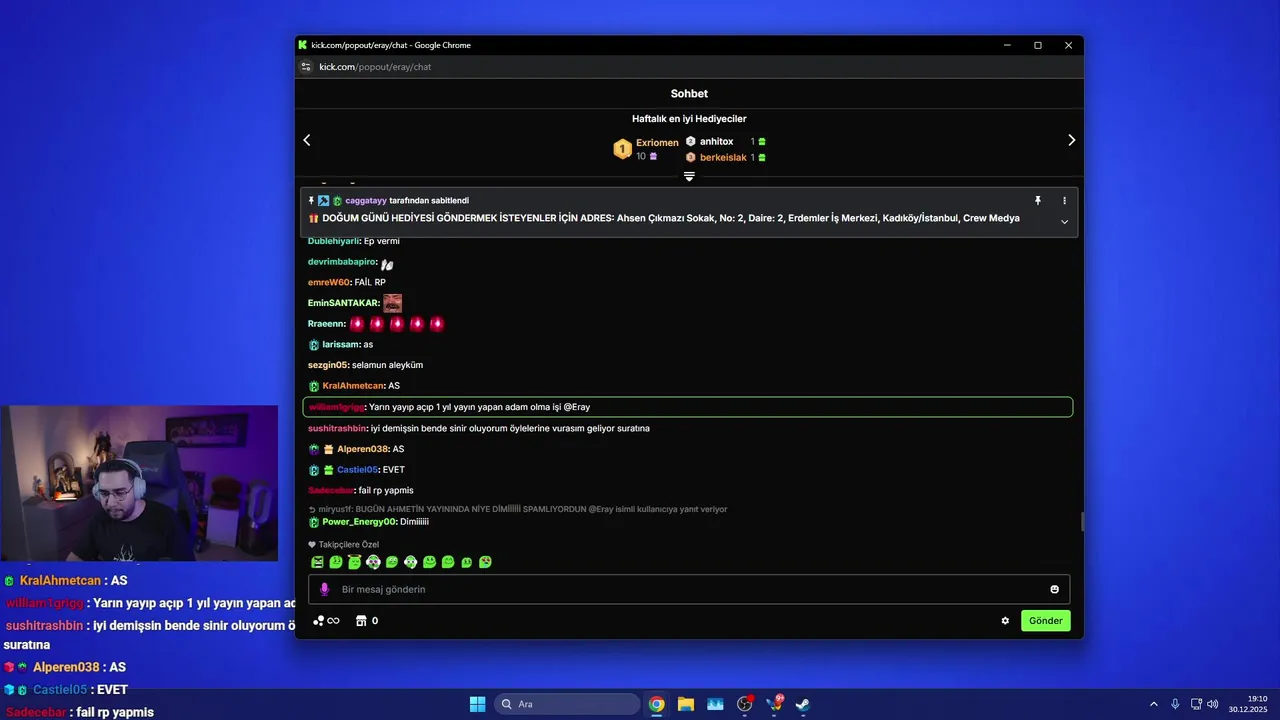Open anhitox's gifter profile
Screen dimensions: 1280x720
(x=716, y=142)
